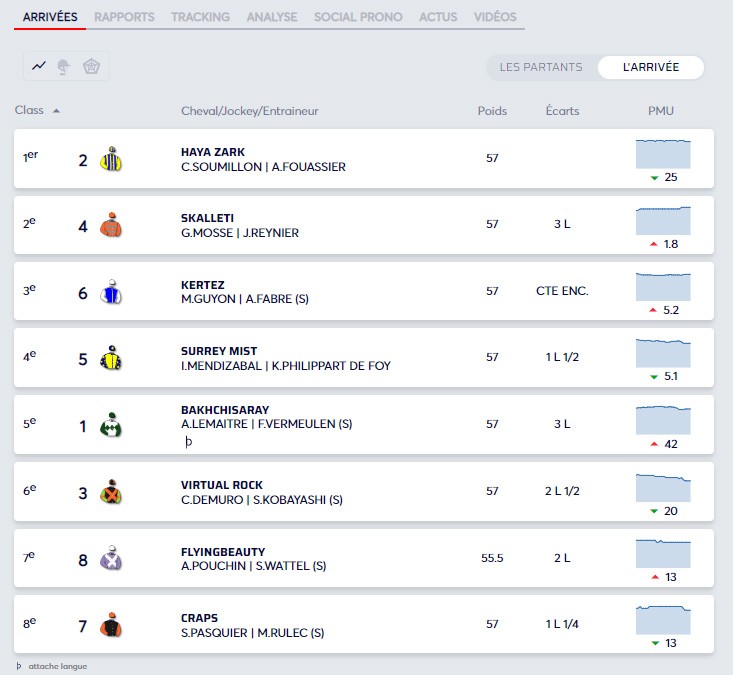Image resolution: width=733 pixels, height=675 pixels.
Task: Click the Écarts column header
Action: pyautogui.click(x=562, y=111)
